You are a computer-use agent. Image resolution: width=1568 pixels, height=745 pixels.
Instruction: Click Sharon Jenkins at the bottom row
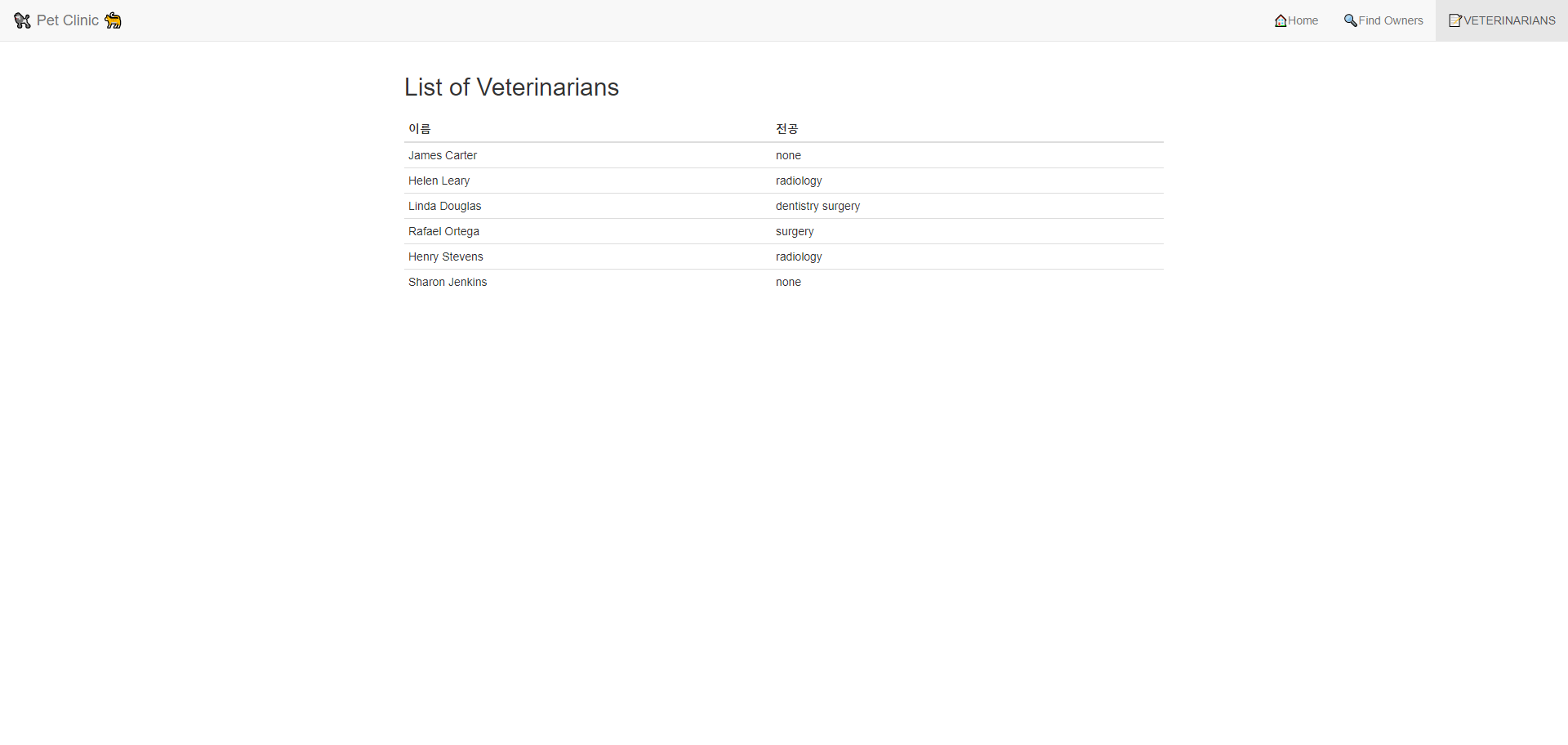447,282
